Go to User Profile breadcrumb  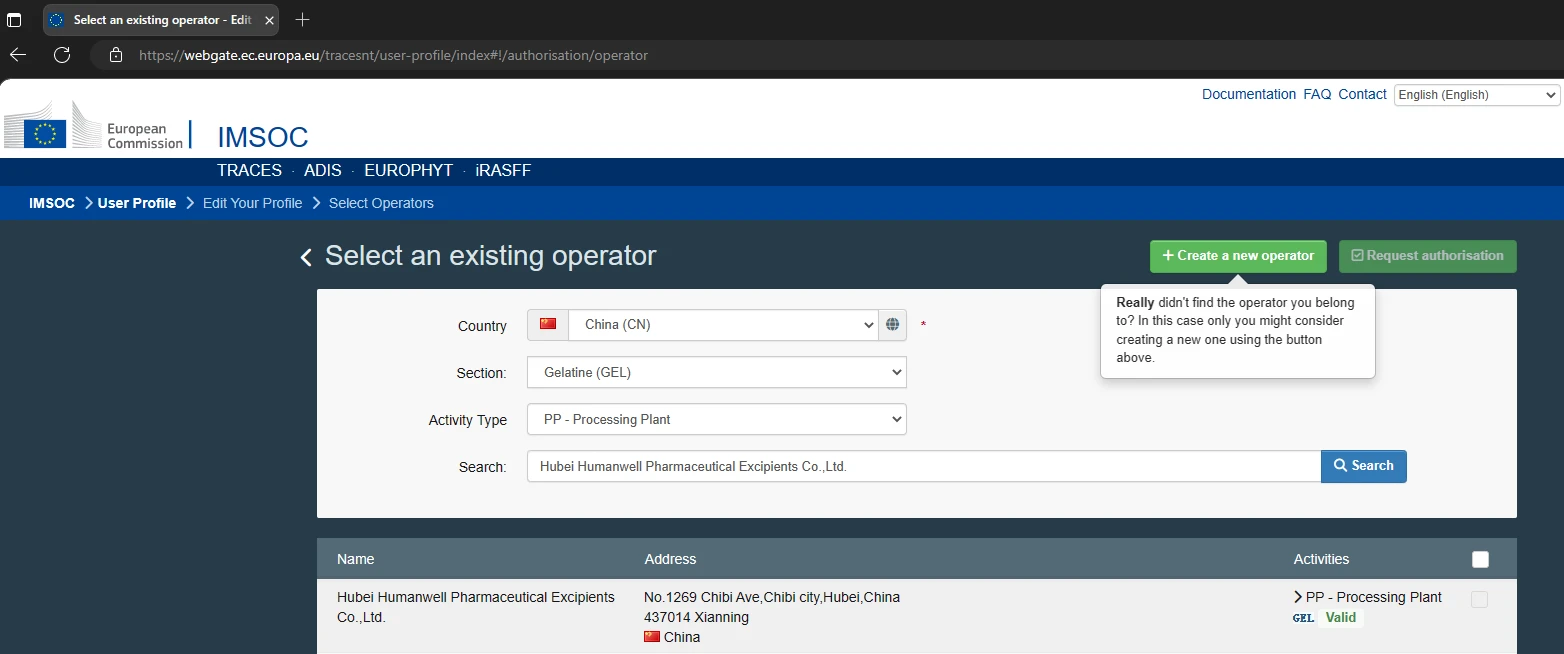click(x=137, y=203)
